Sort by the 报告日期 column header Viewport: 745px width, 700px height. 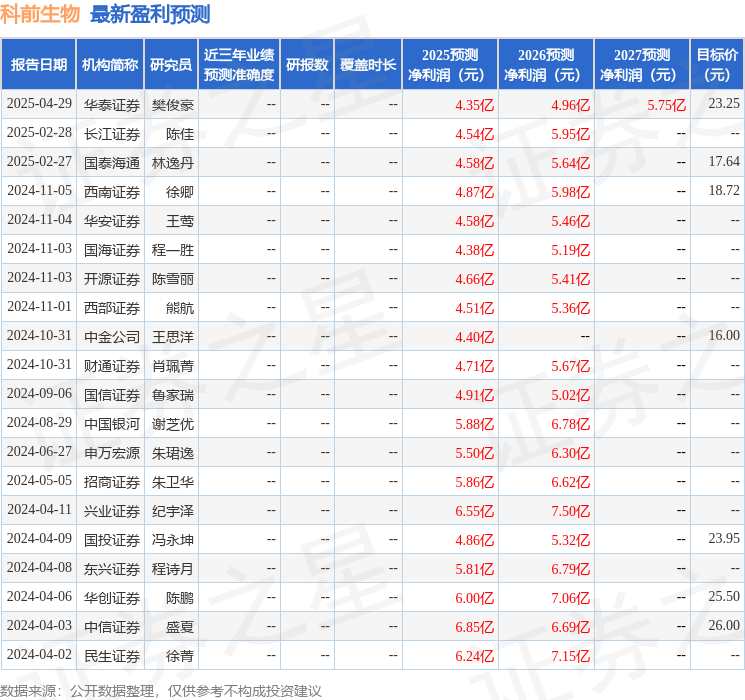[39, 65]
